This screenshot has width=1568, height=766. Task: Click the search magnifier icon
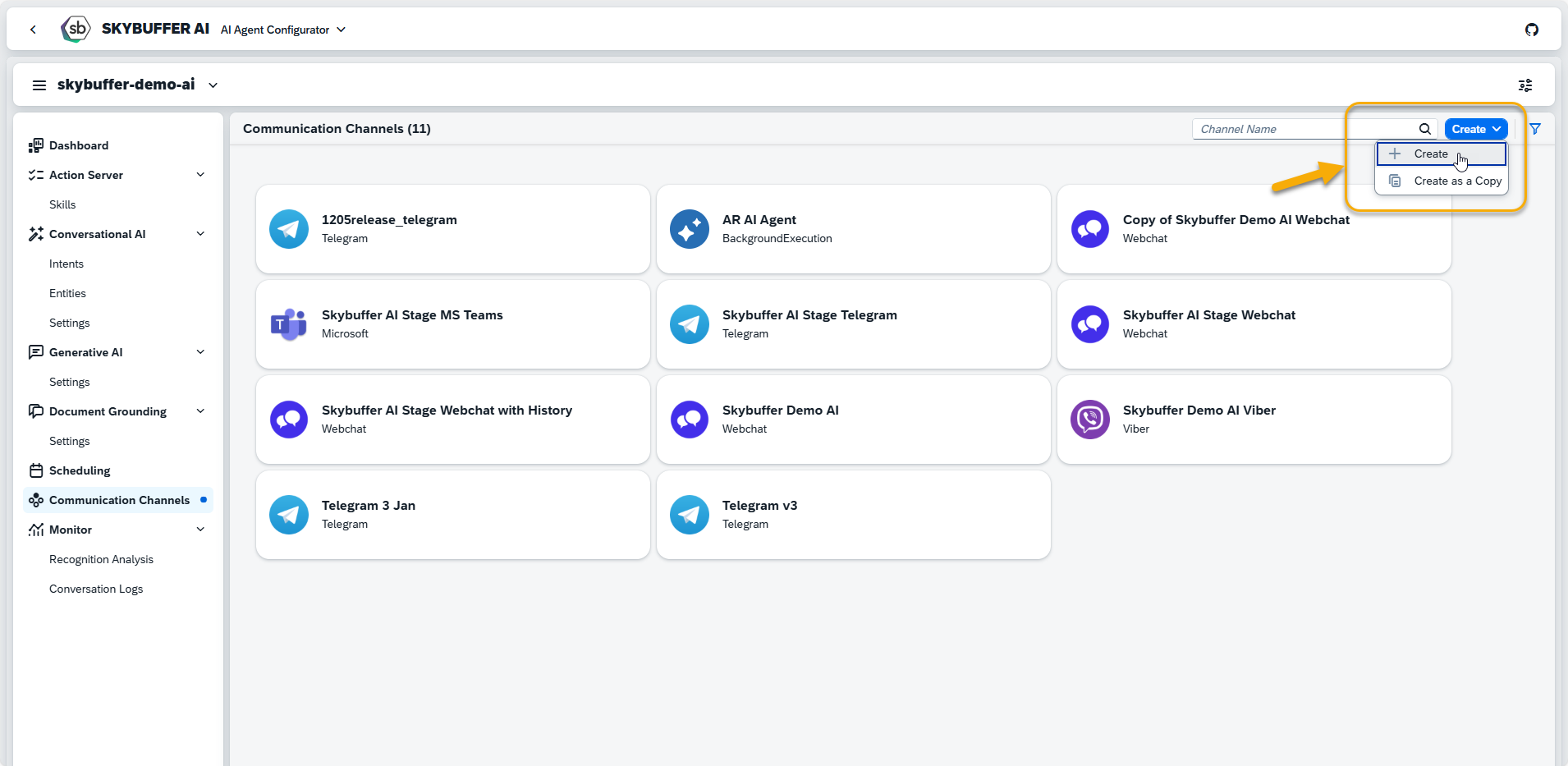pyautogui.click(x=1425, y=129)
